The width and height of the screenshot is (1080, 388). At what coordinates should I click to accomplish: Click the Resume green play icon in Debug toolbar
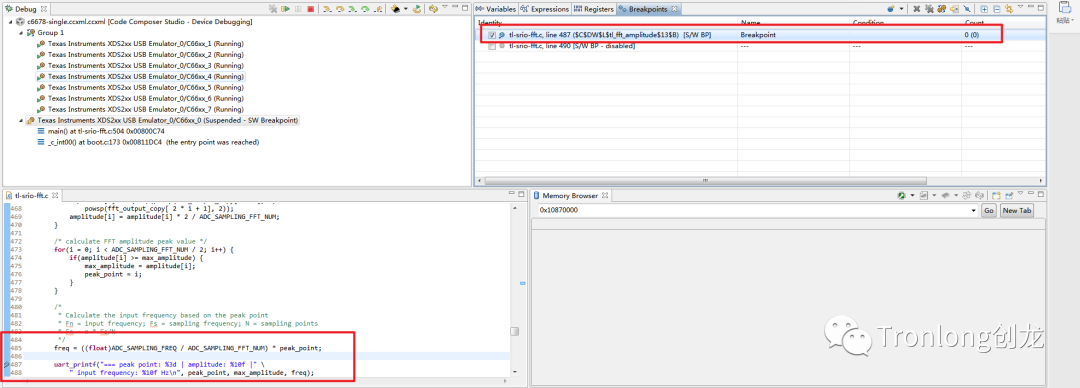[285, 9]
